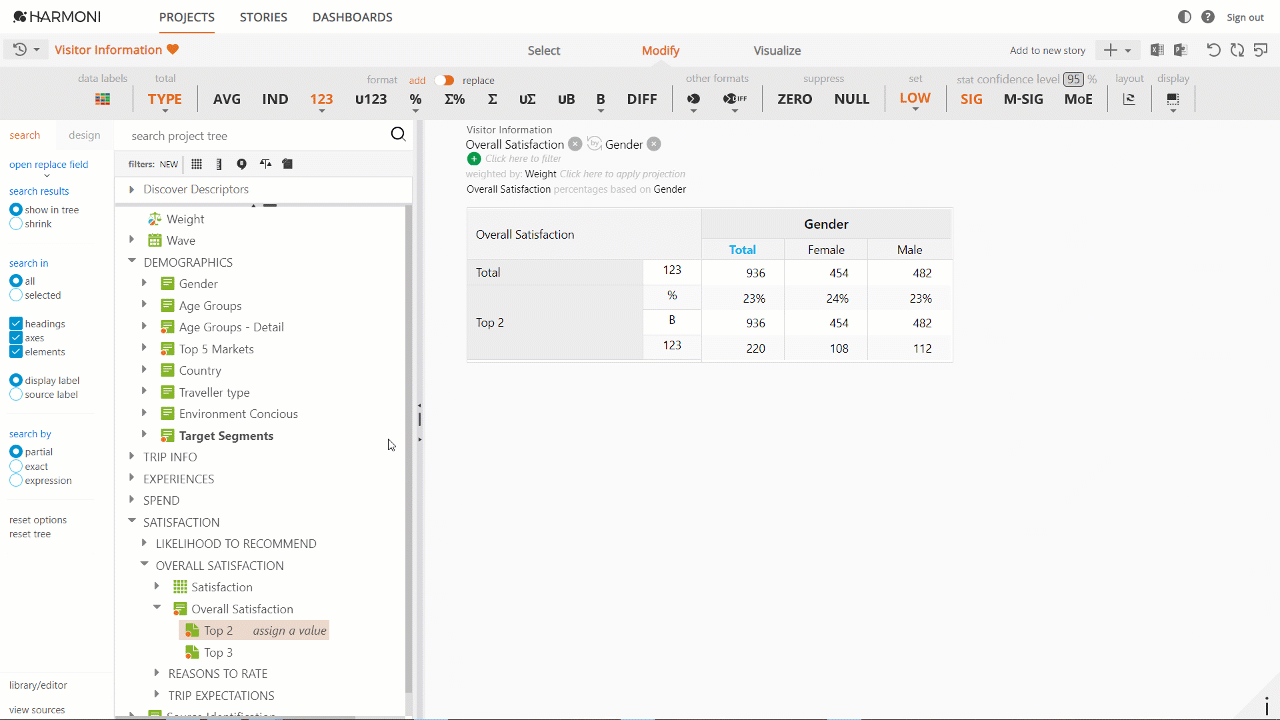
Task: Select 'exact' search by option
Action: pos(16,466)
